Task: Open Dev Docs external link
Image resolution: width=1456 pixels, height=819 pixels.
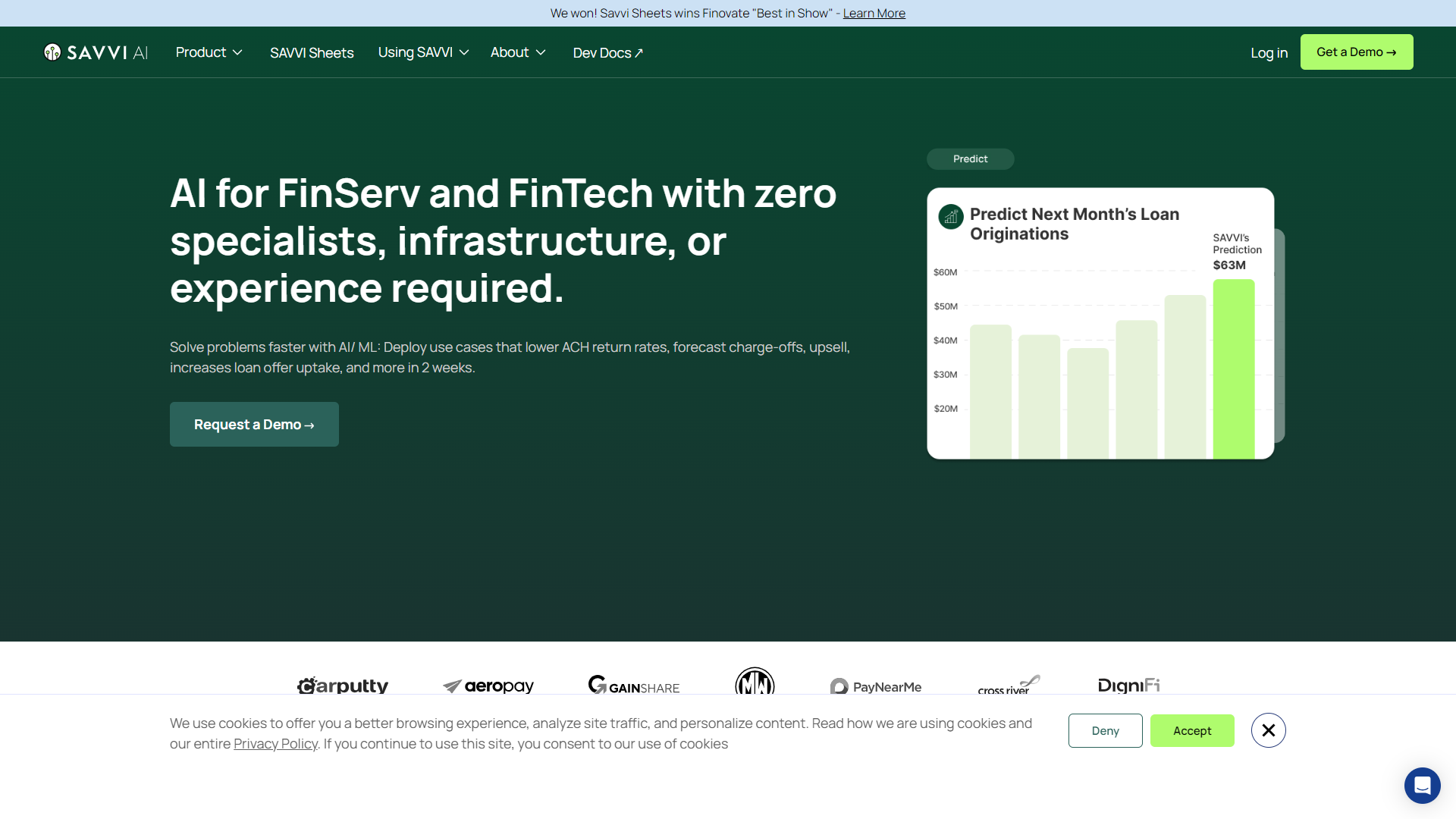Action: [607, 52]
